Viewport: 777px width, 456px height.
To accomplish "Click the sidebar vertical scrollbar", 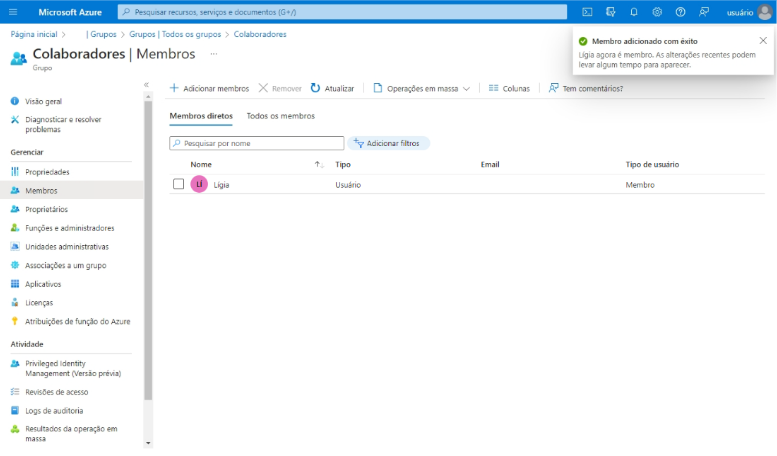I will point(148,250).
